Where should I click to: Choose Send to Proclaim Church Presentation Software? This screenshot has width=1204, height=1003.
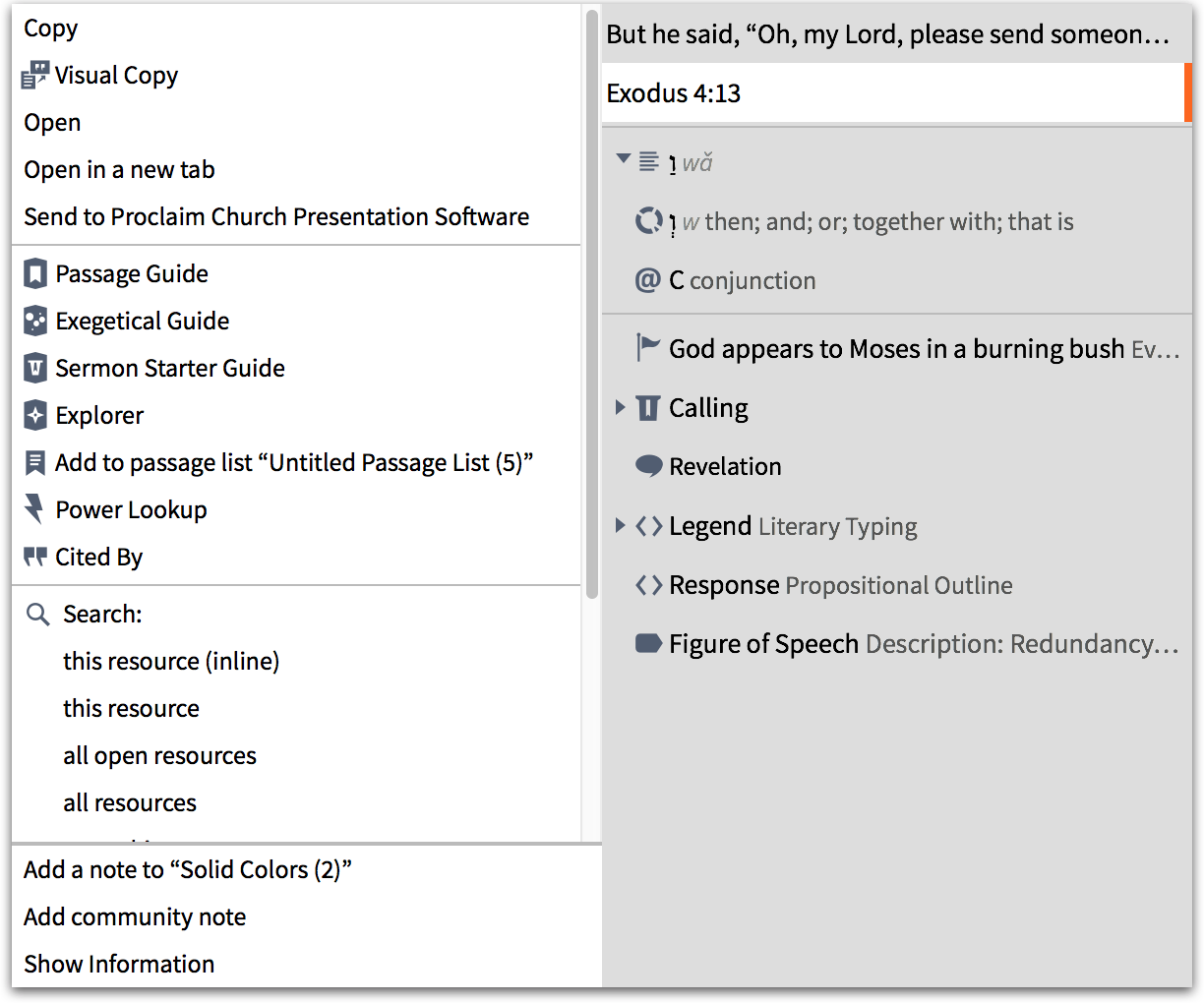276,216
